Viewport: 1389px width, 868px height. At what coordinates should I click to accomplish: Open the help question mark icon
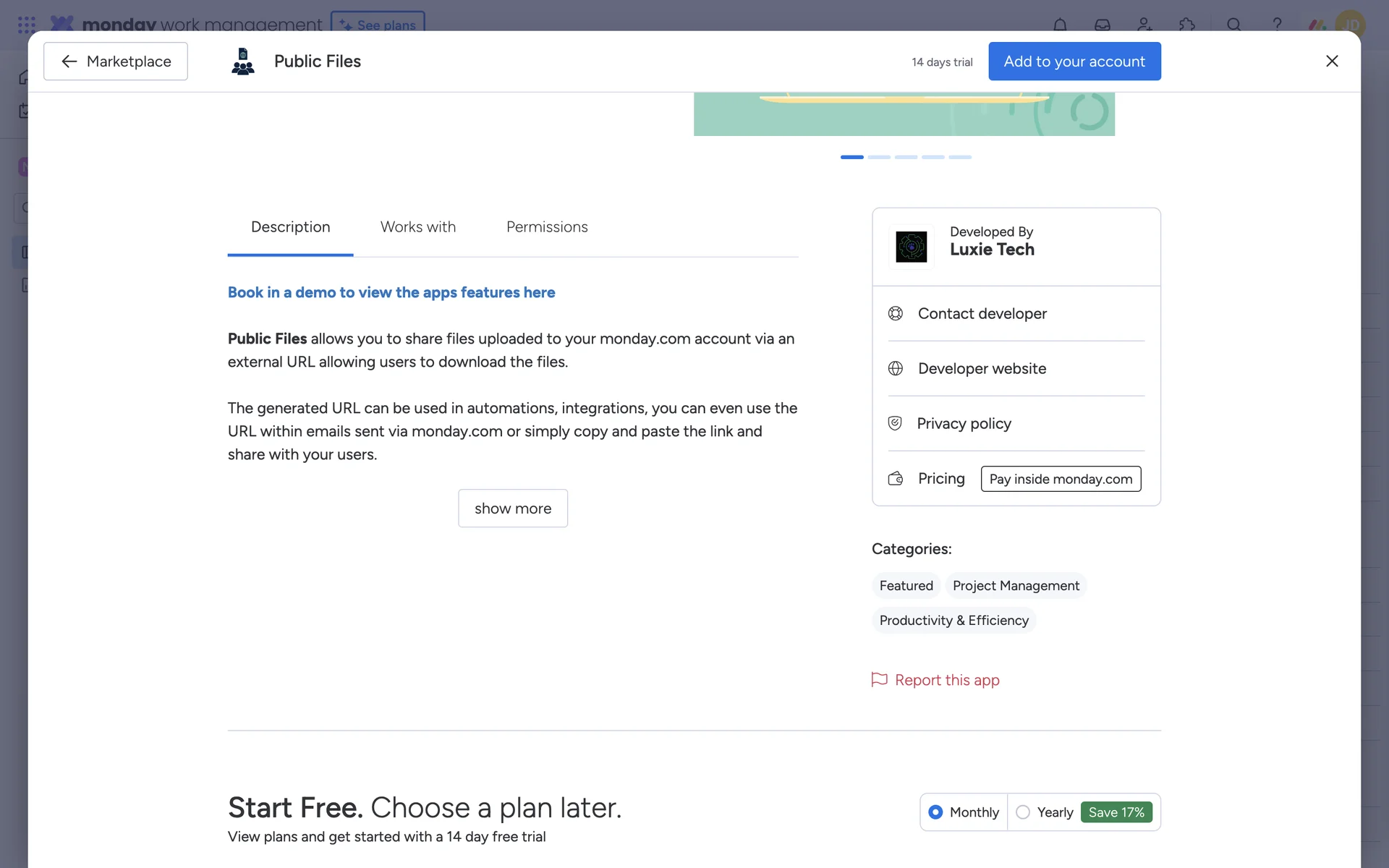[1277, 25]
